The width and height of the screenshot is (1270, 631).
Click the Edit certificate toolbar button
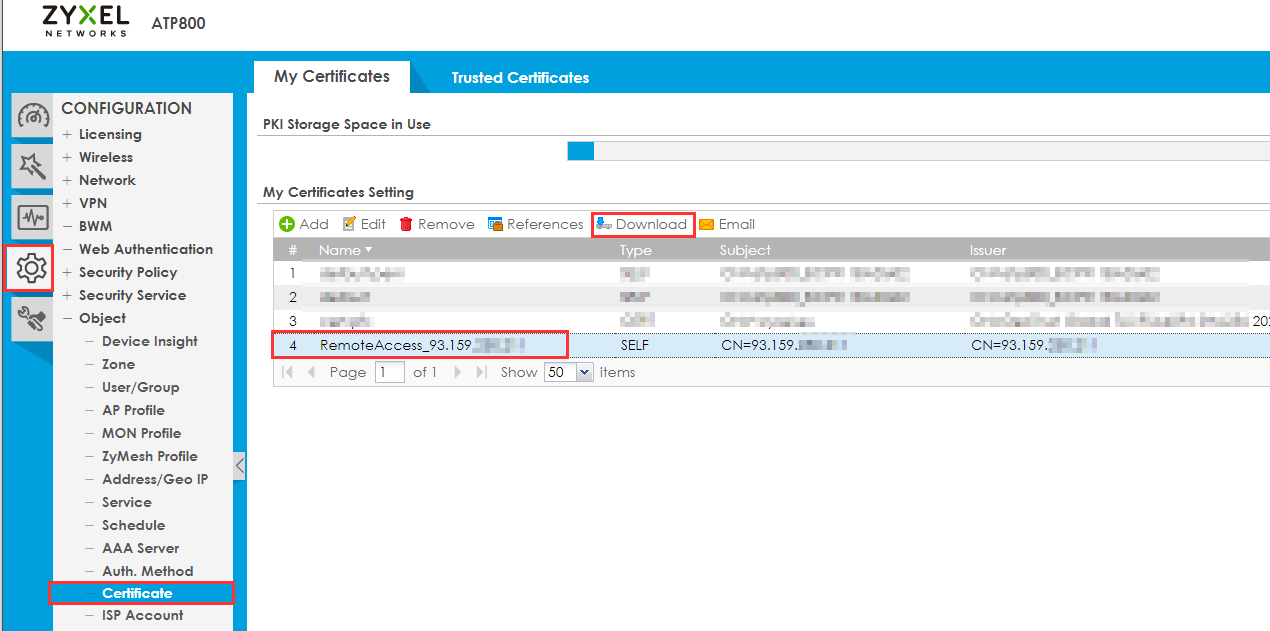point(364,224)
